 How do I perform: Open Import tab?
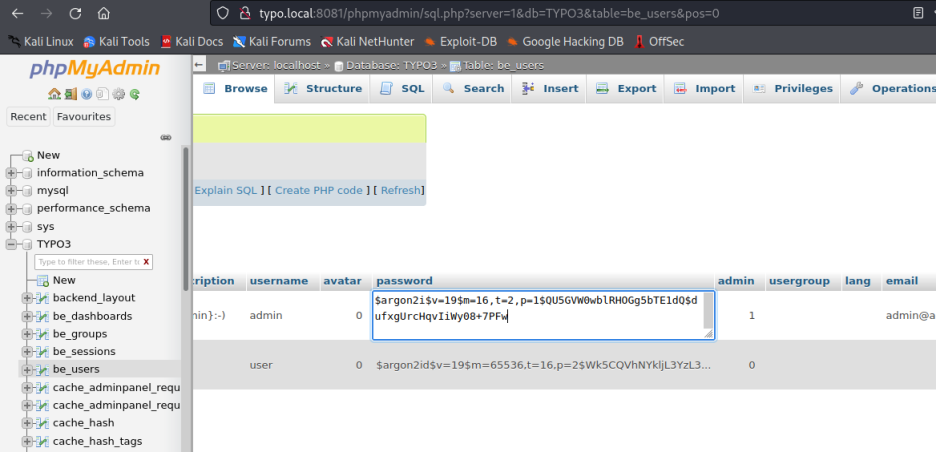704,88
